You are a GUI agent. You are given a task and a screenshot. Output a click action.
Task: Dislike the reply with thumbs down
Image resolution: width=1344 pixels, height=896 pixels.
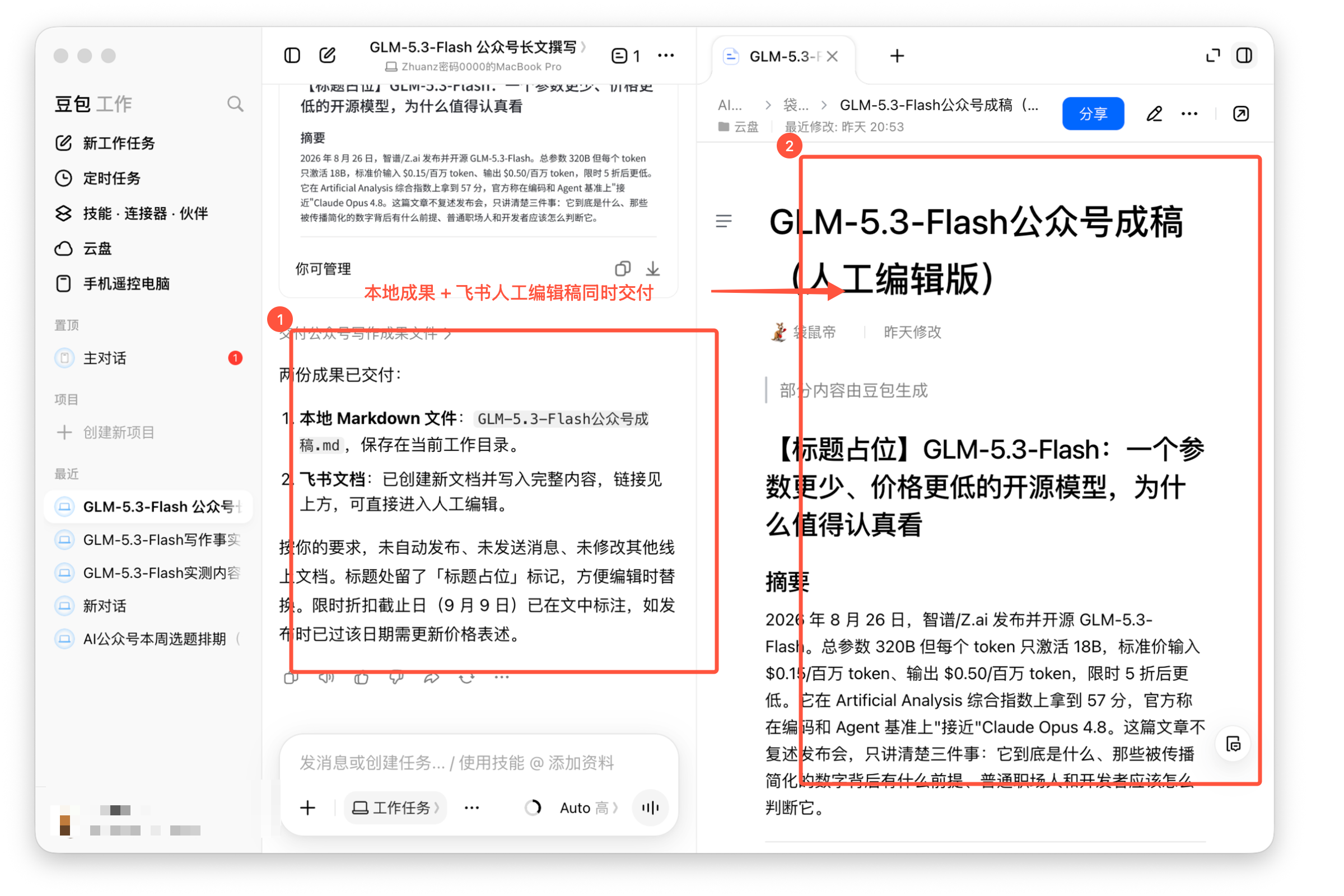(x=396, y=678)
